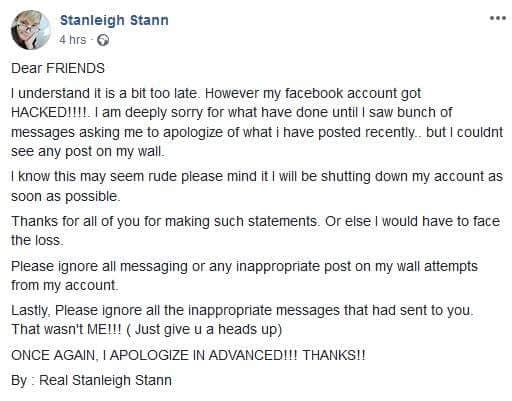The height and width of the screenshot is (401, 512).
Task: Click the word 'HACKED!!!!!' in the post
Action: pos(50,112)
